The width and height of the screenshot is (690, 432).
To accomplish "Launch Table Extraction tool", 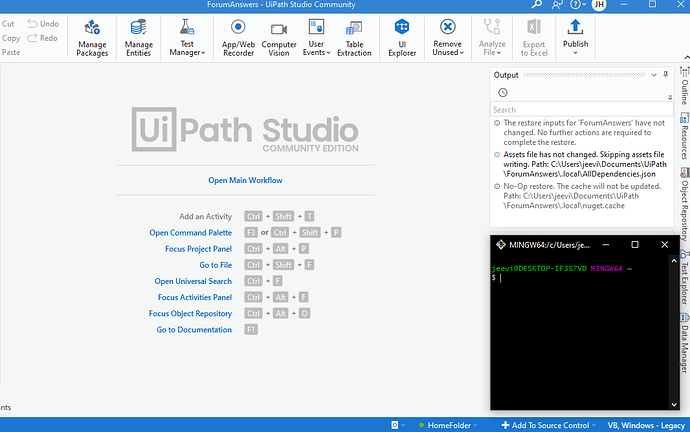I will click(354, 38).
